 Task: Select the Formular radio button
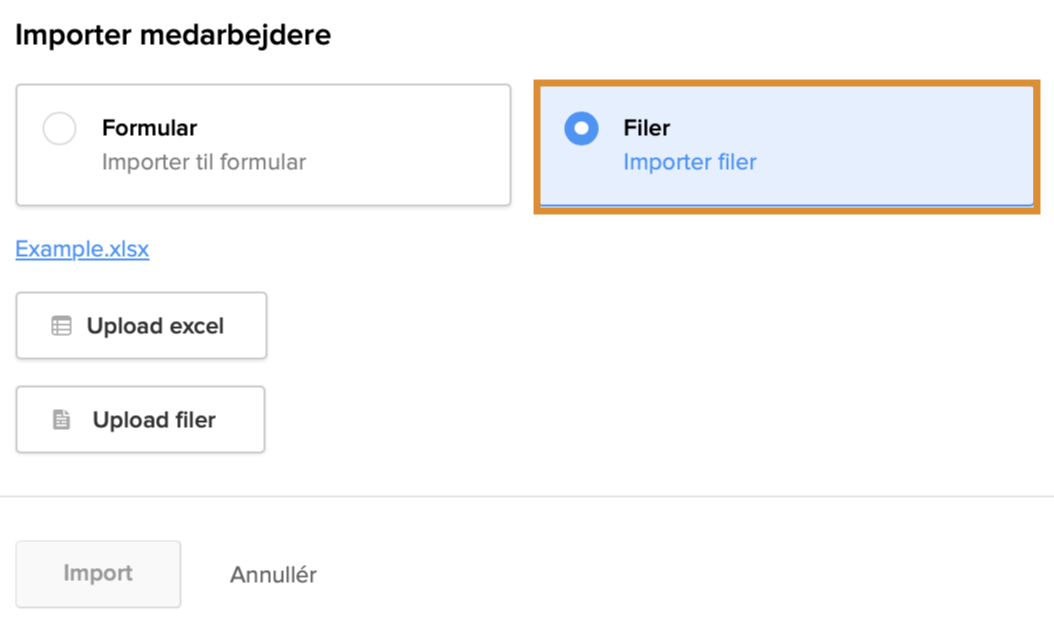pos(60,129)
